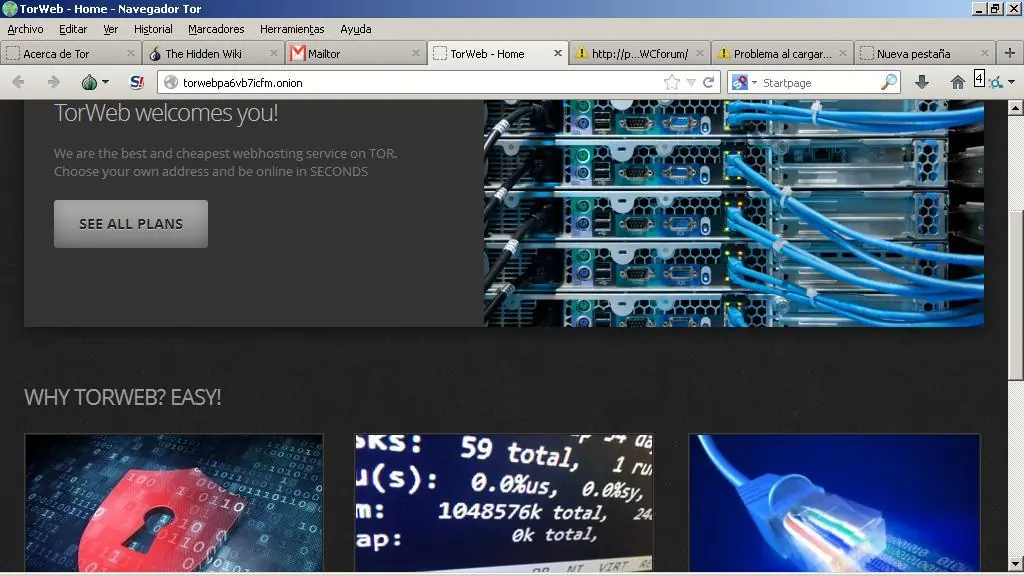
Task: Open the URL history dropdown arrow
Action: [691, 82]
